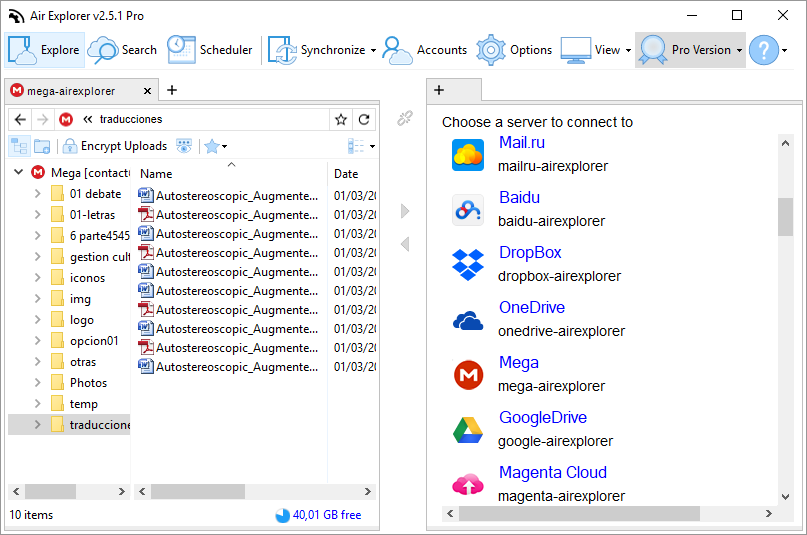The height and width of the screenshot is (535, 807).
Task: Expand the View dropdown arrow
Action: pyautogui.click(x=628, y=50)
